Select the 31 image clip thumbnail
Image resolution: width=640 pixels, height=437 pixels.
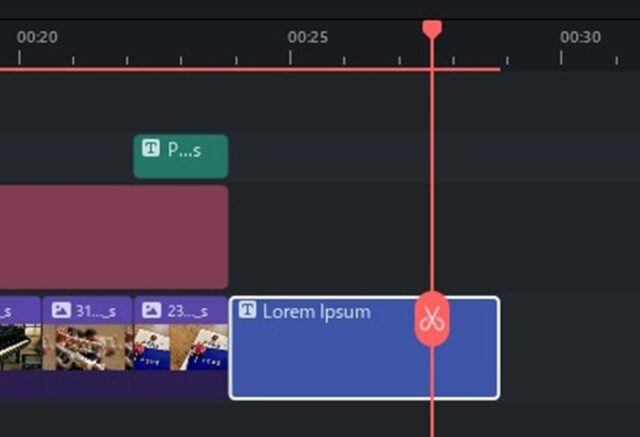[87, 348]
